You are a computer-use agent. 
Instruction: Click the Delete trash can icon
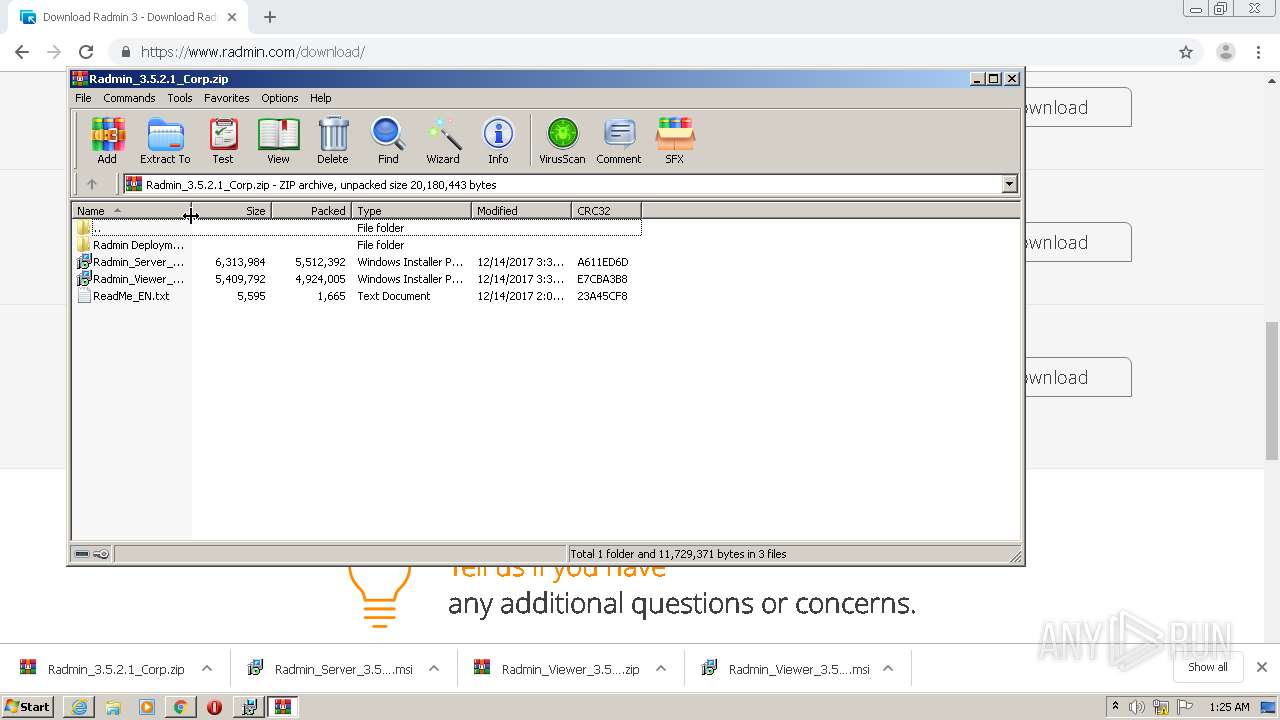(x=333, y=140)
